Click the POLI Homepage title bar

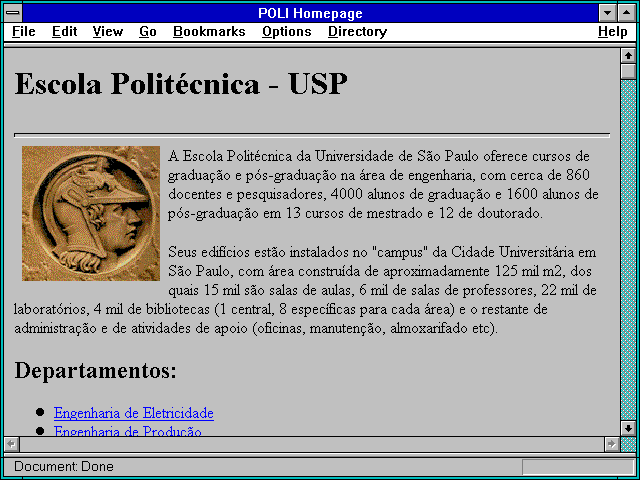pos(310,13)
